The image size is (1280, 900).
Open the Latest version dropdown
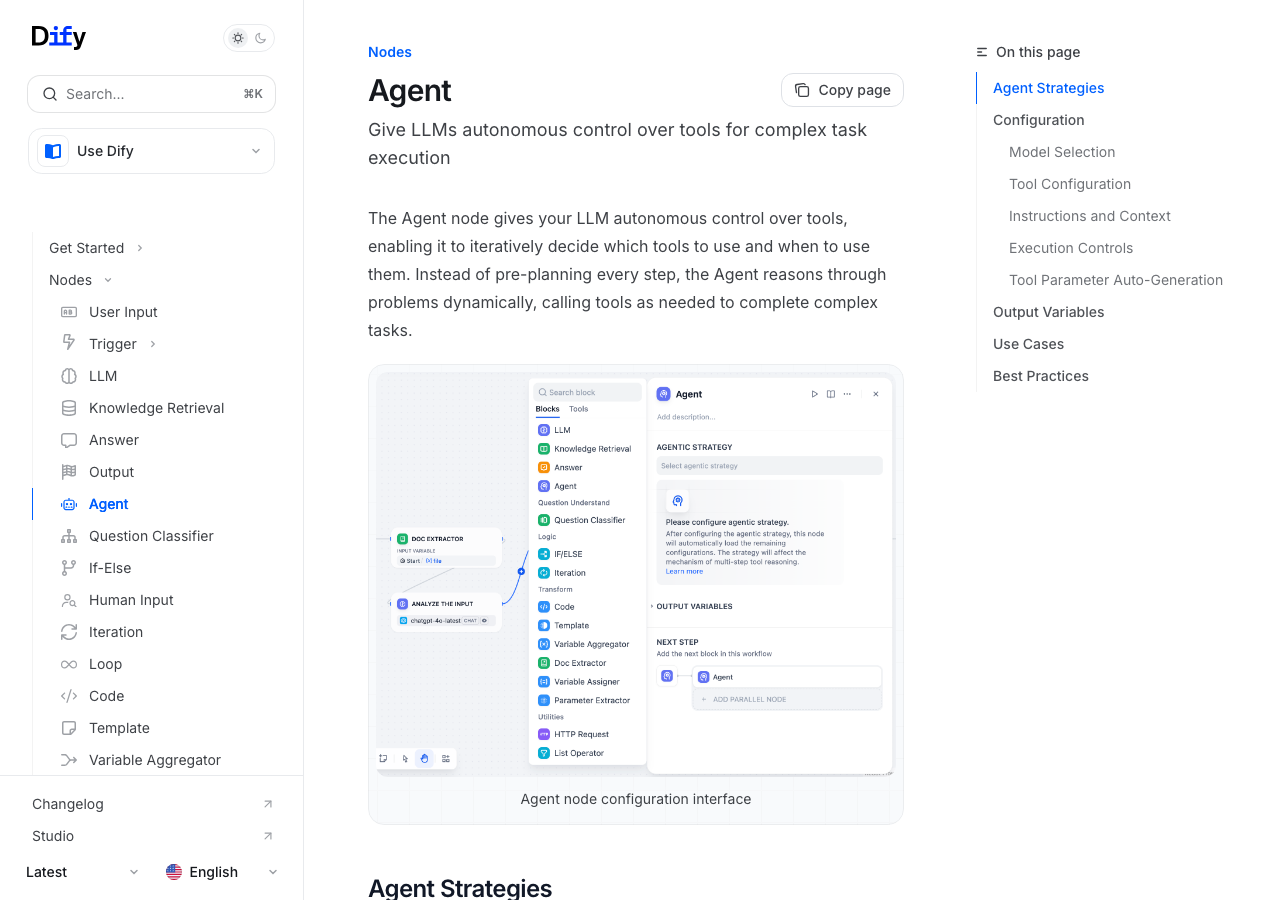pos(82,872)
